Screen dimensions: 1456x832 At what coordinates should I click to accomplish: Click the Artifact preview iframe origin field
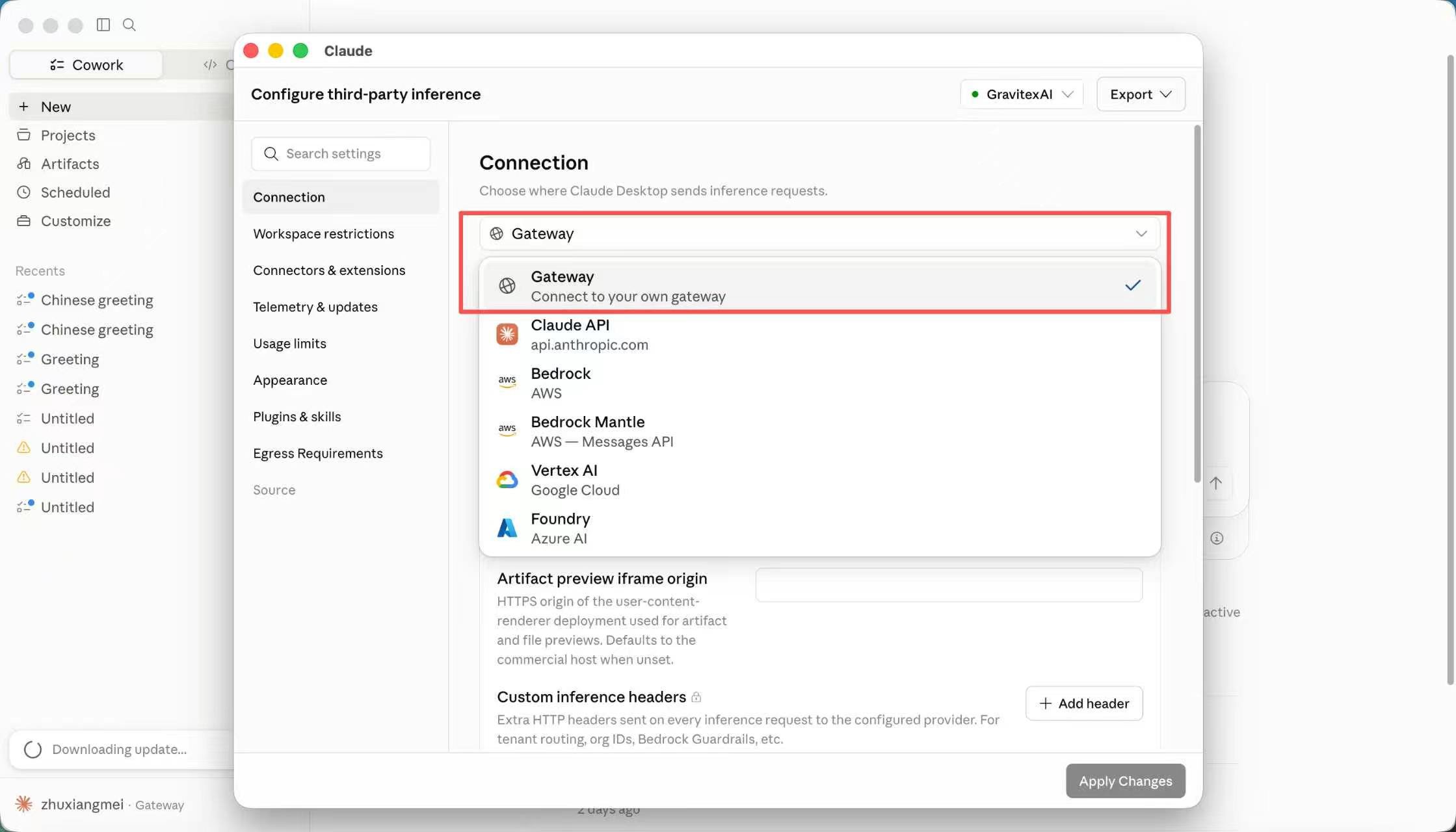pos(949,585)
